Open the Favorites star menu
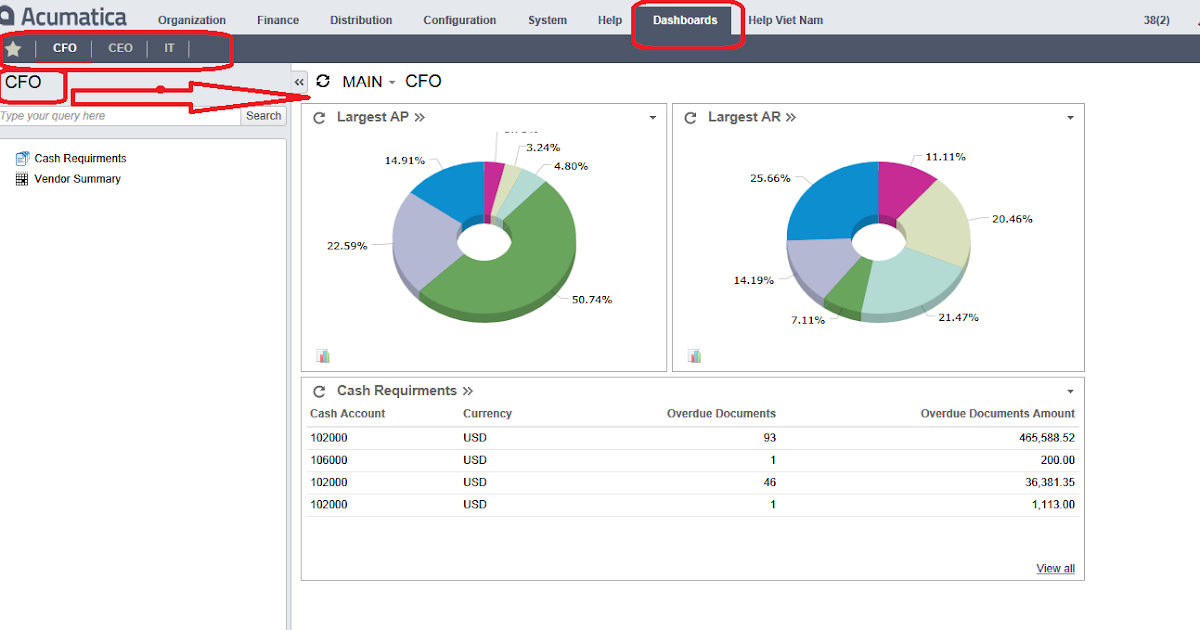Viewport: 1200px width, 630px height. point(13,47)
